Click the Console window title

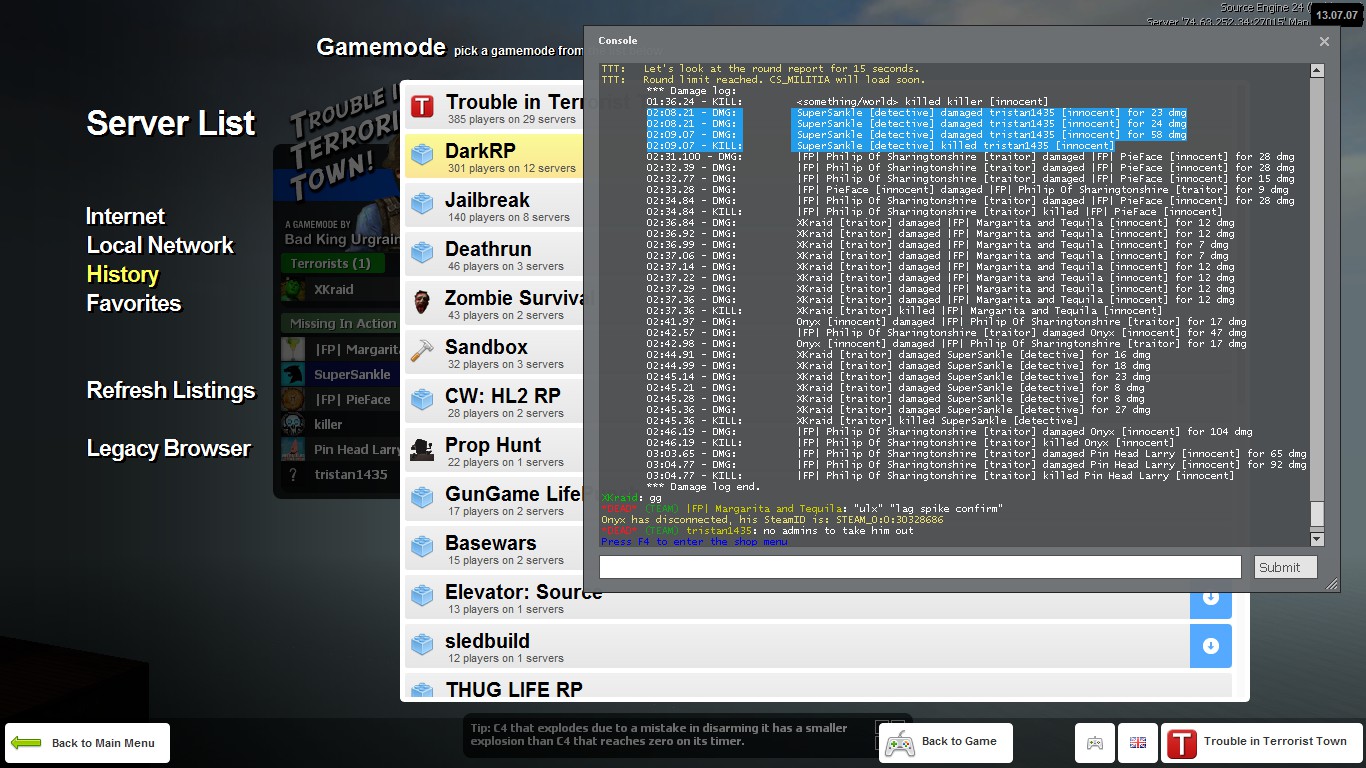pos(617,41)
